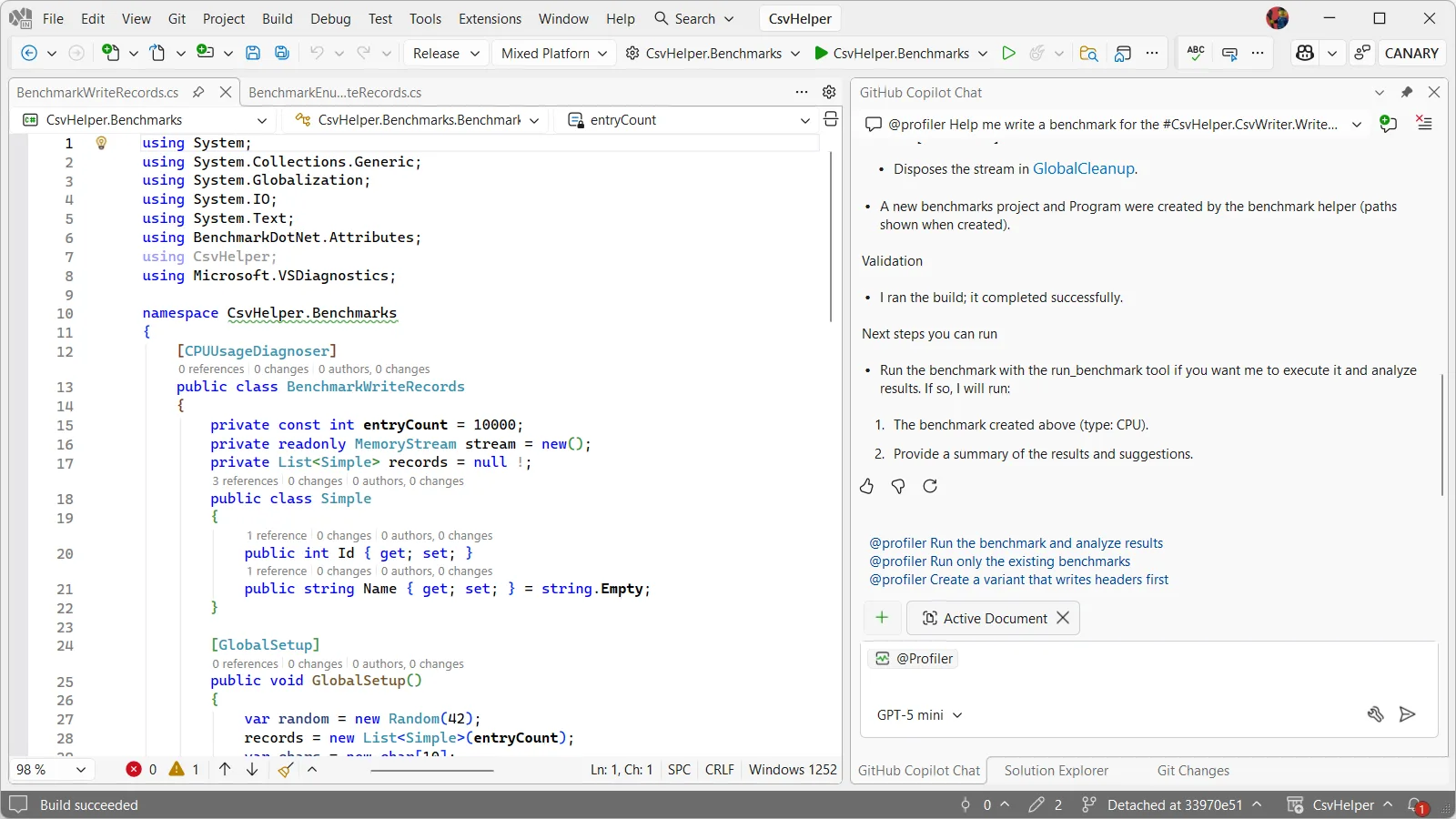1456x819 pixels.
Task: Open the Release configuration dropdown
Action: [x=446, y=53]
